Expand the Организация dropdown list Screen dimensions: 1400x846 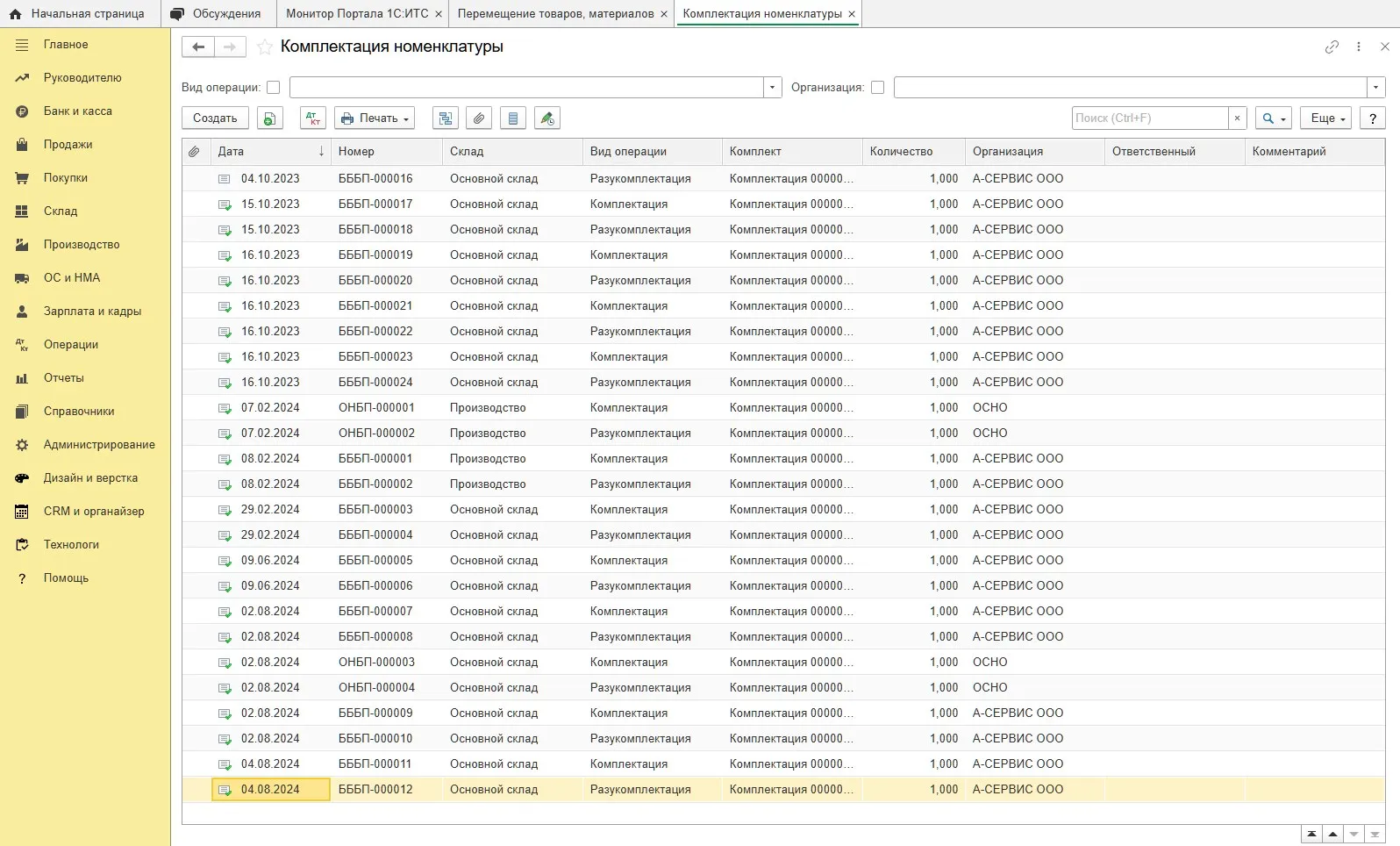click(x=1375, y=88)
